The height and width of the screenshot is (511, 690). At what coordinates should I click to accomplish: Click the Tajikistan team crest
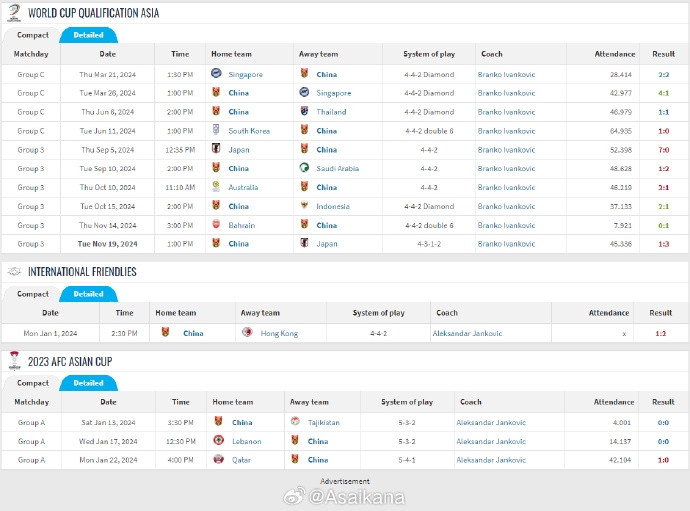(295, 422)
